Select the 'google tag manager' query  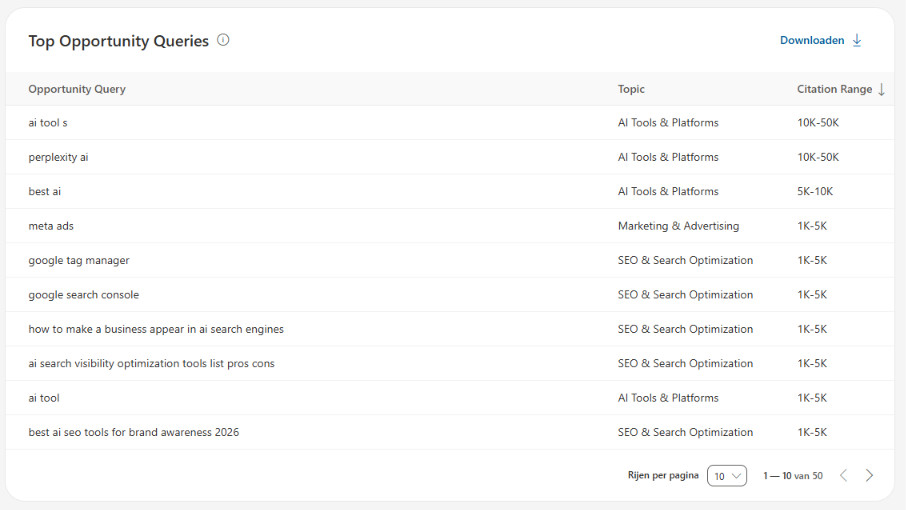pos(79,260)
